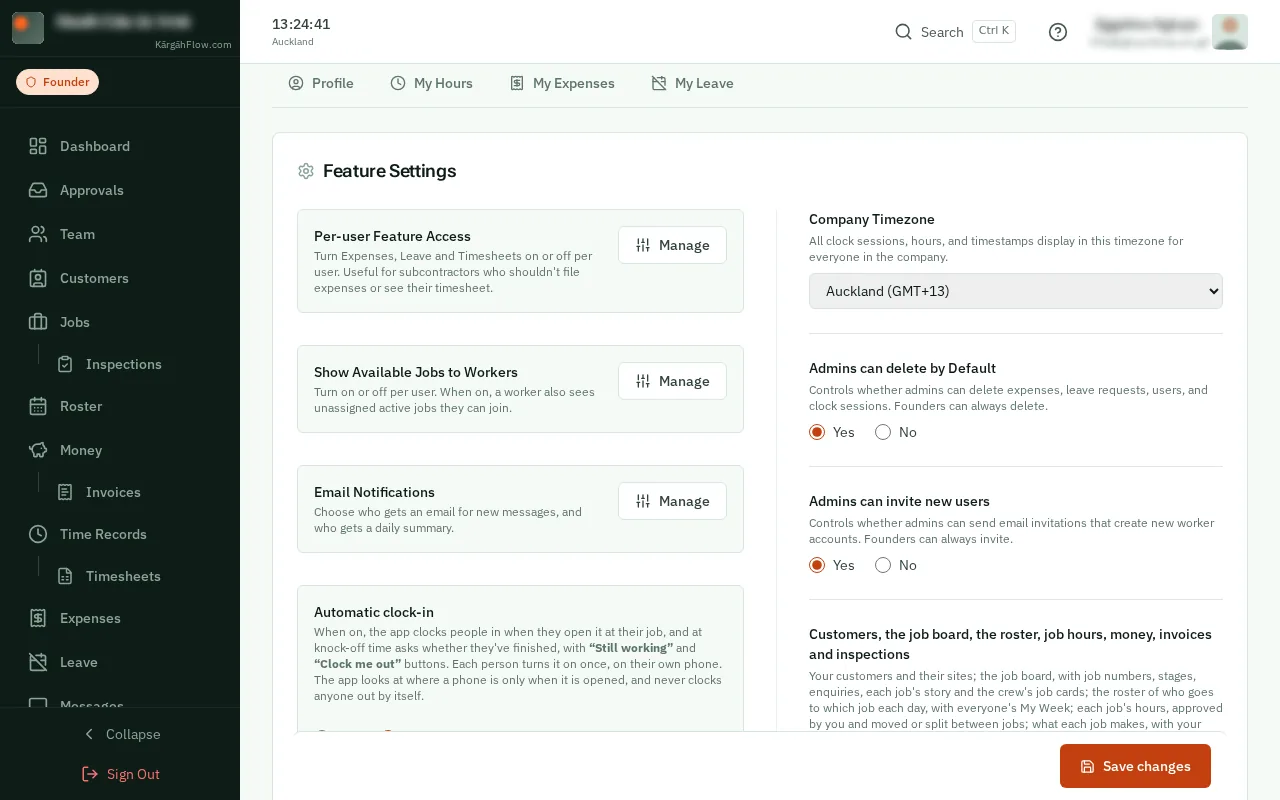Click the Roster calendar icon

tap(38, 406)
